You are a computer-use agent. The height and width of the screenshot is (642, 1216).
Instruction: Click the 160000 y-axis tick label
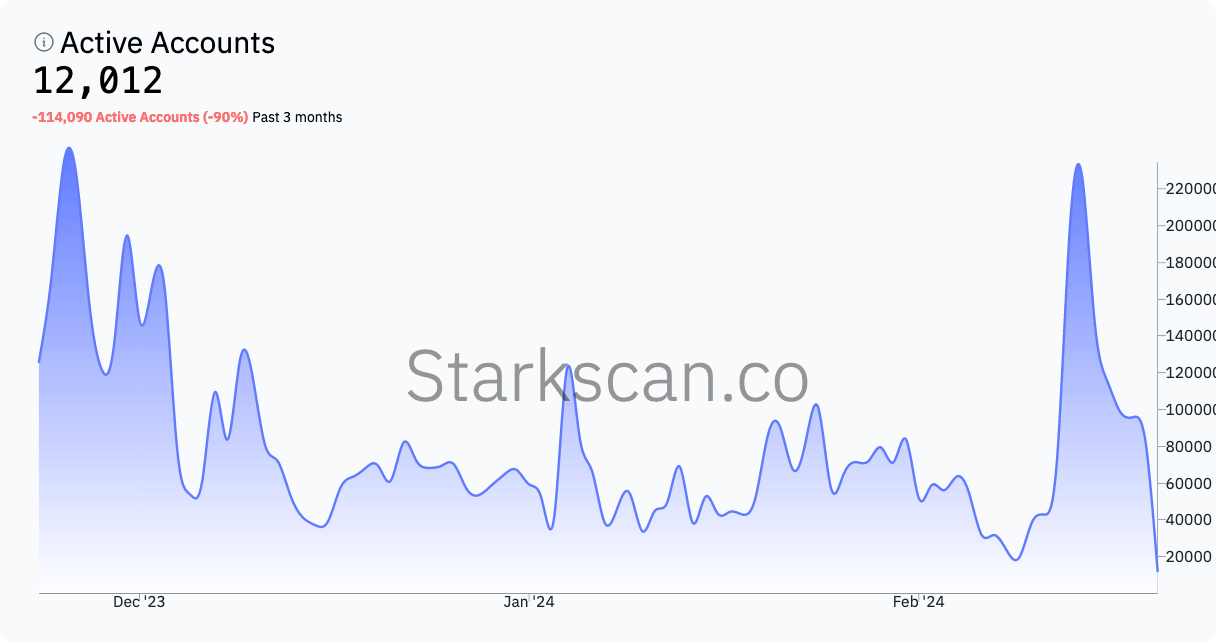(x=1190, y=300)
